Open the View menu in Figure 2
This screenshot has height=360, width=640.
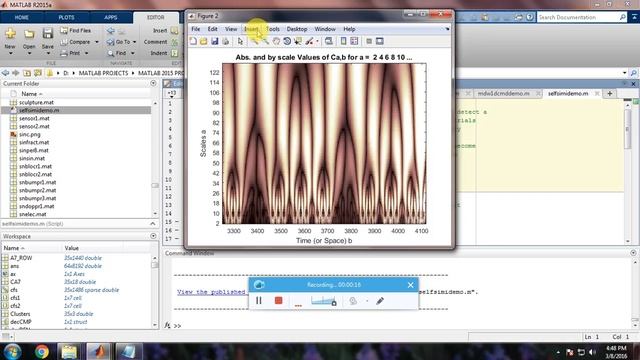[x=231, y=29]
